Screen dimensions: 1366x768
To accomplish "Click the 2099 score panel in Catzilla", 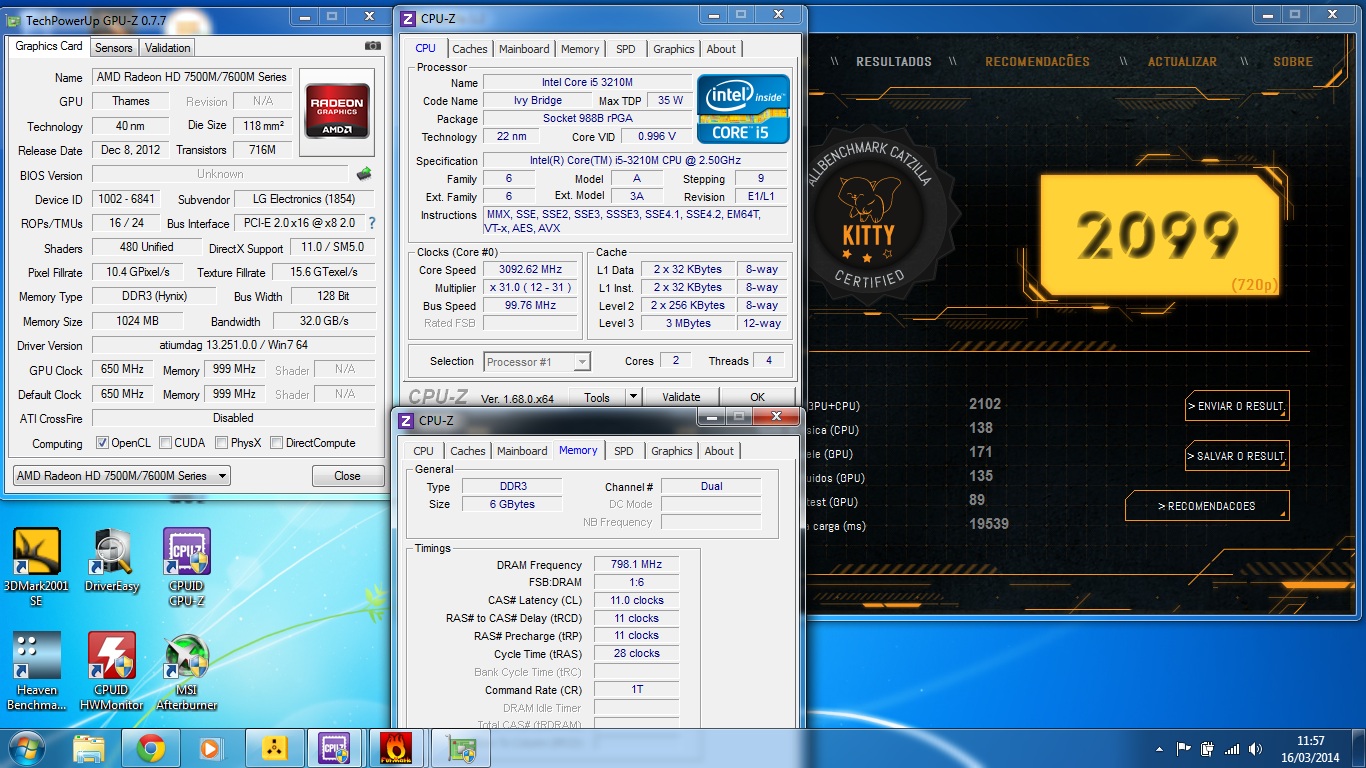I will pyautogui.click(x=1160, y=235).
